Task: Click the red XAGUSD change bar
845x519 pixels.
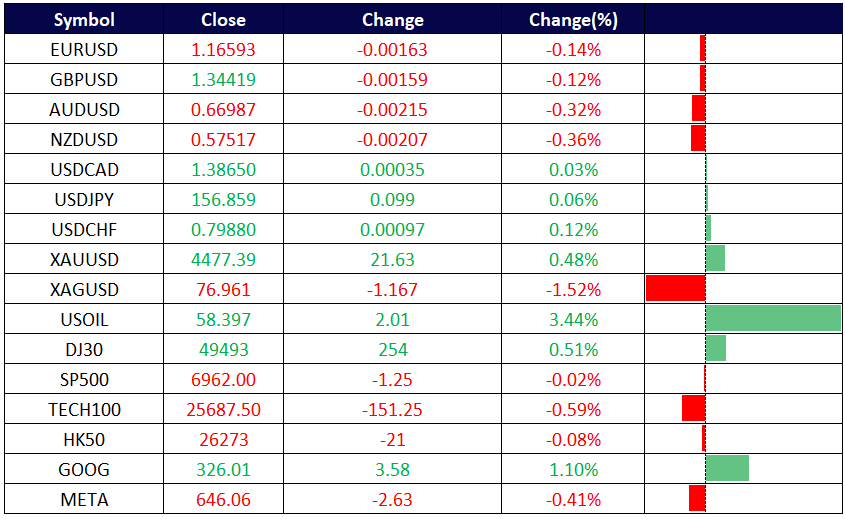Action: (x=676, y=289)
